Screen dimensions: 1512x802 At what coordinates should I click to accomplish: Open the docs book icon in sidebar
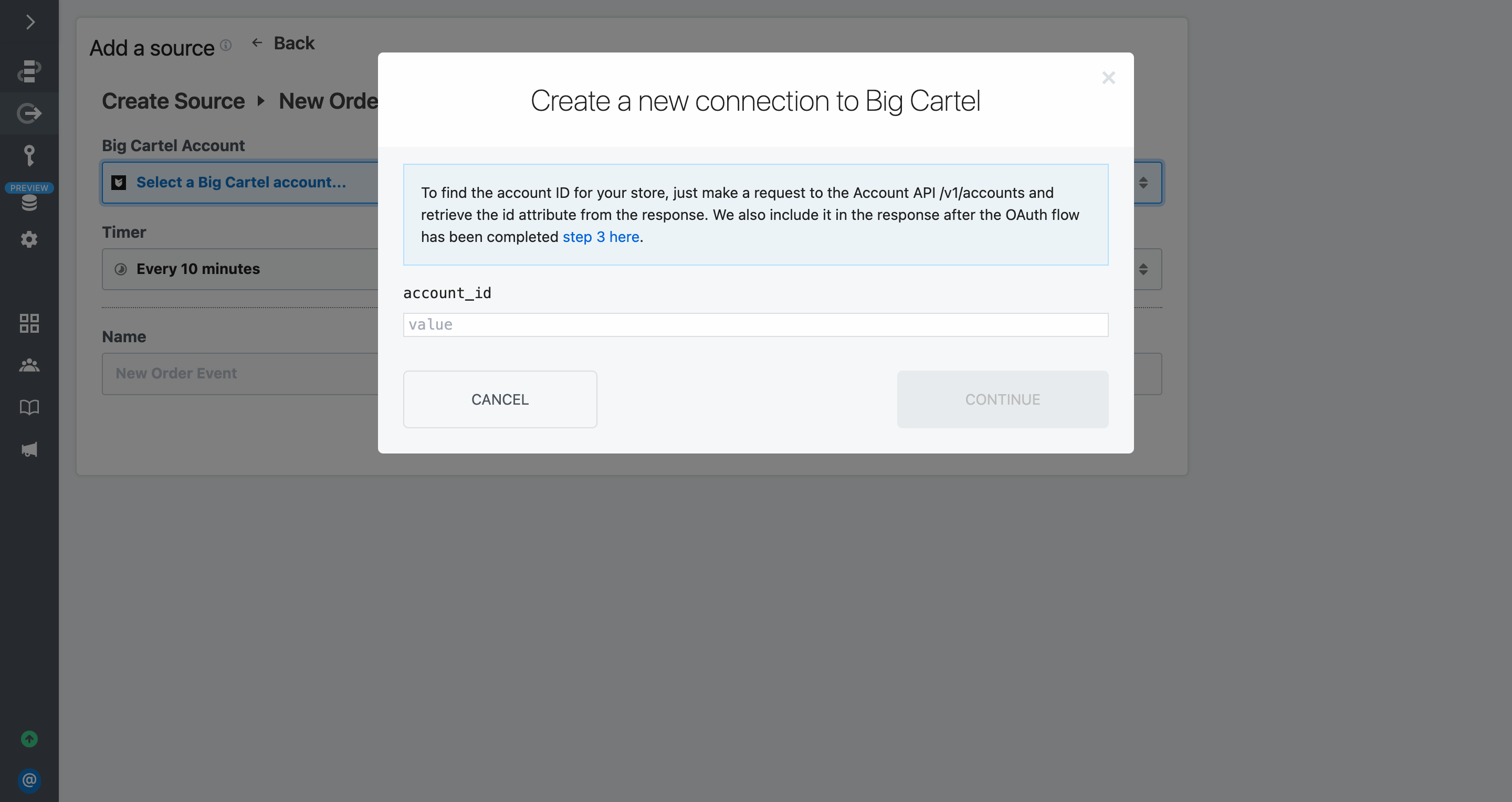tap(29, 407)
